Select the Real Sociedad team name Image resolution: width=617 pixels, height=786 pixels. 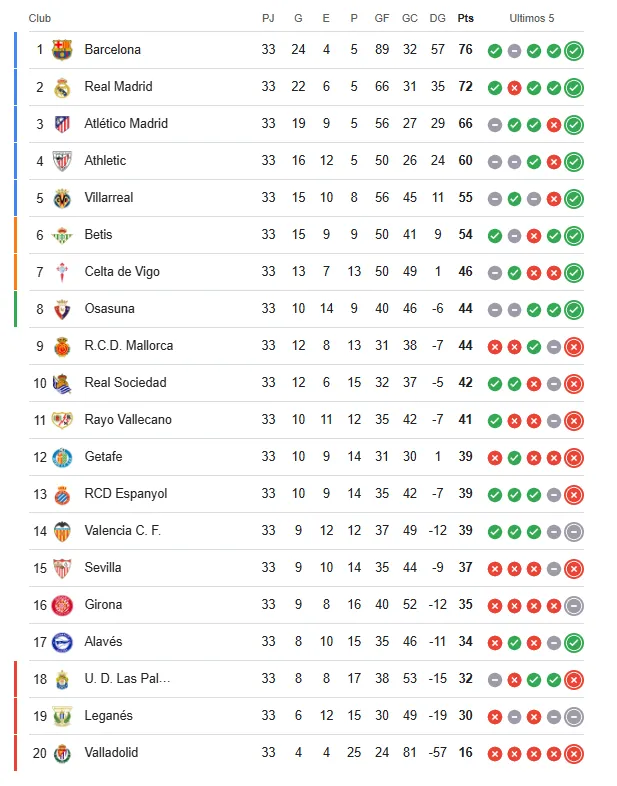click(x=125, y=383)
